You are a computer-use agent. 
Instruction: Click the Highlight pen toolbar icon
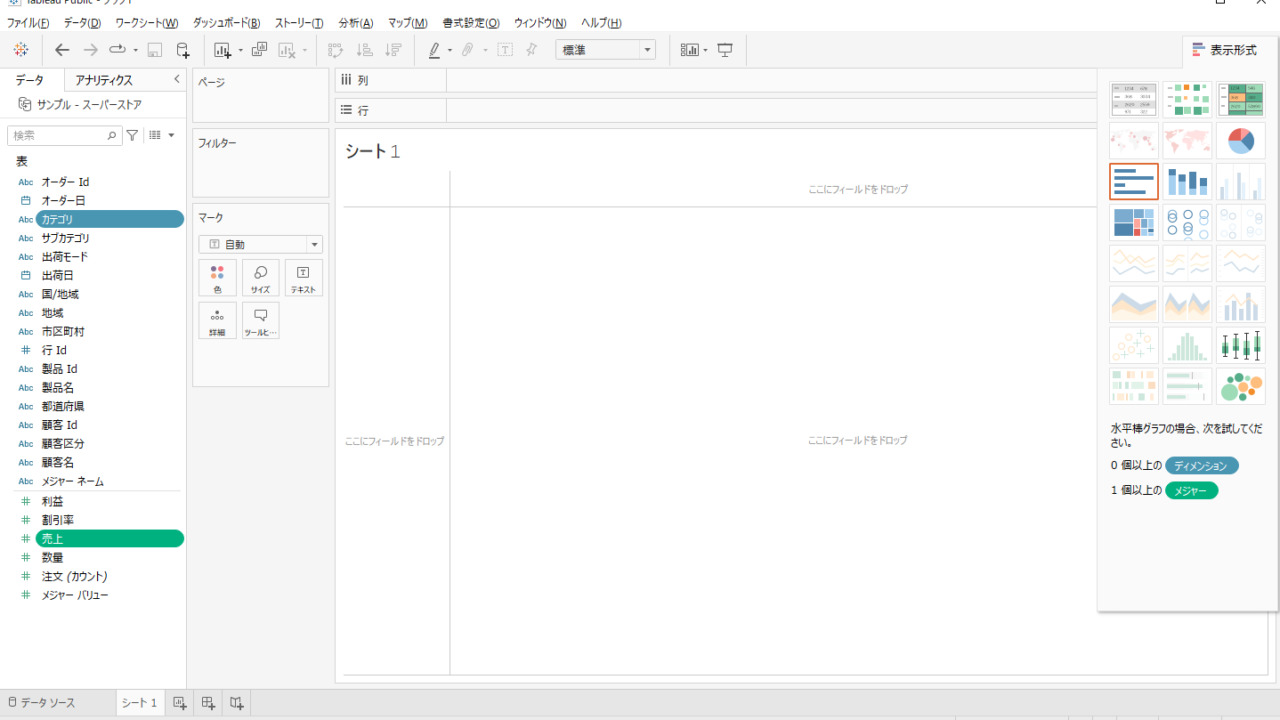(434, 50)
